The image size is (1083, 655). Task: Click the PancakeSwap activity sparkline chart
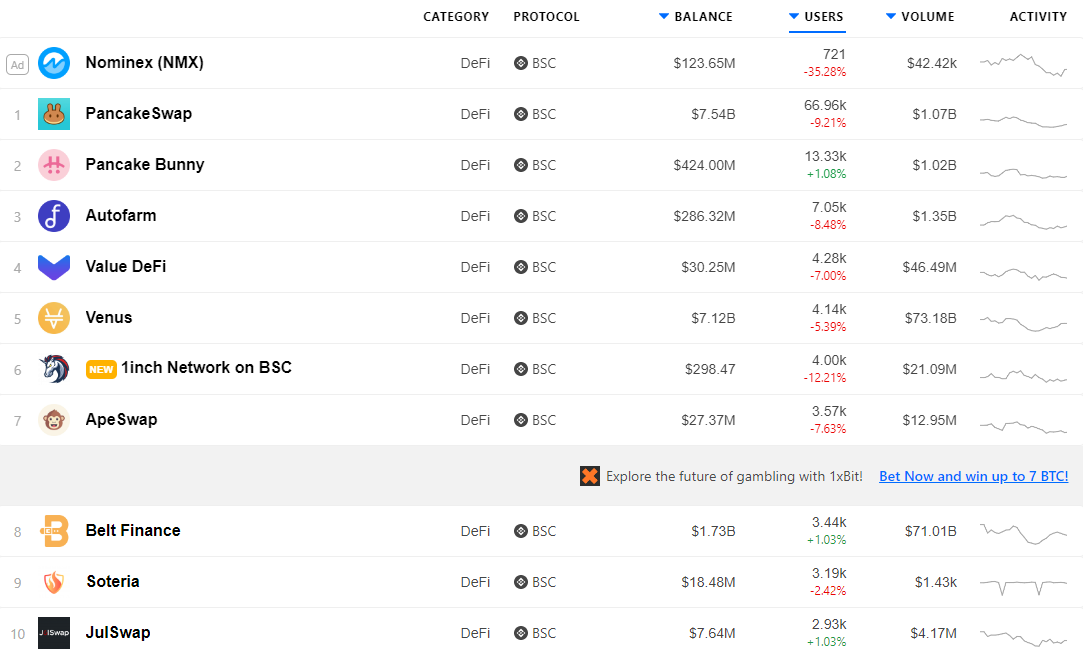pos(1024,121)
